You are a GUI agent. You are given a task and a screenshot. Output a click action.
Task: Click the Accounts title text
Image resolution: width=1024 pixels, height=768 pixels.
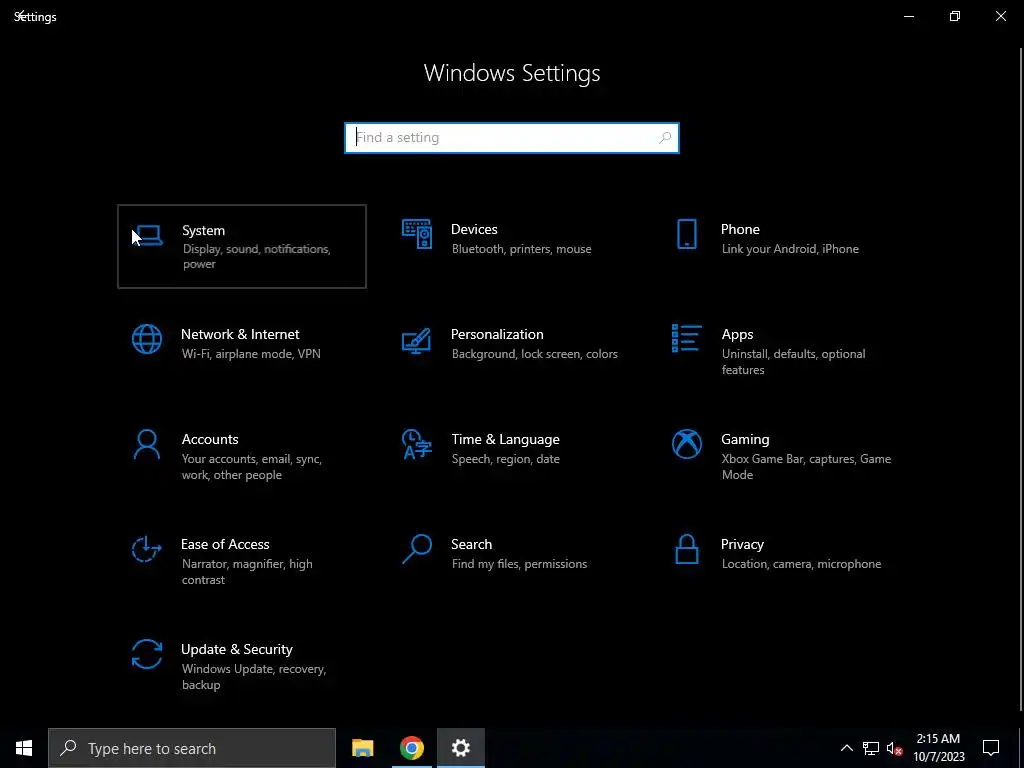210,440
